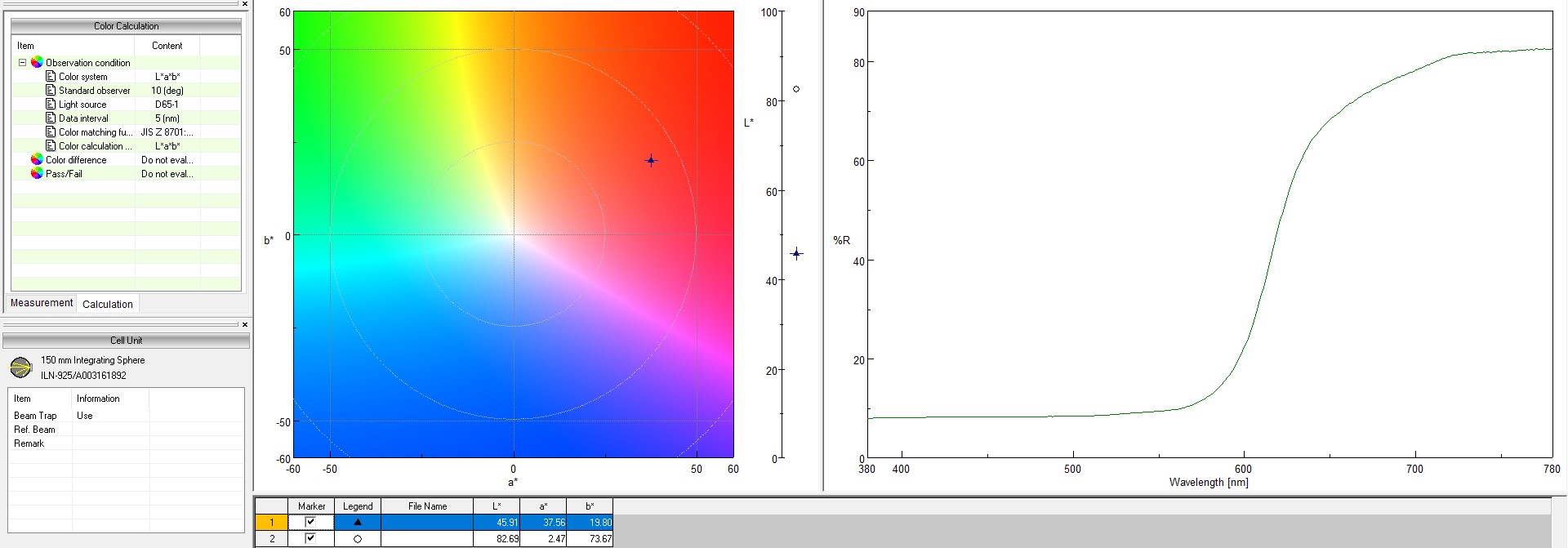
Task: Toggle marker checkbox for row 1
Action: click(x=310, y=522)
